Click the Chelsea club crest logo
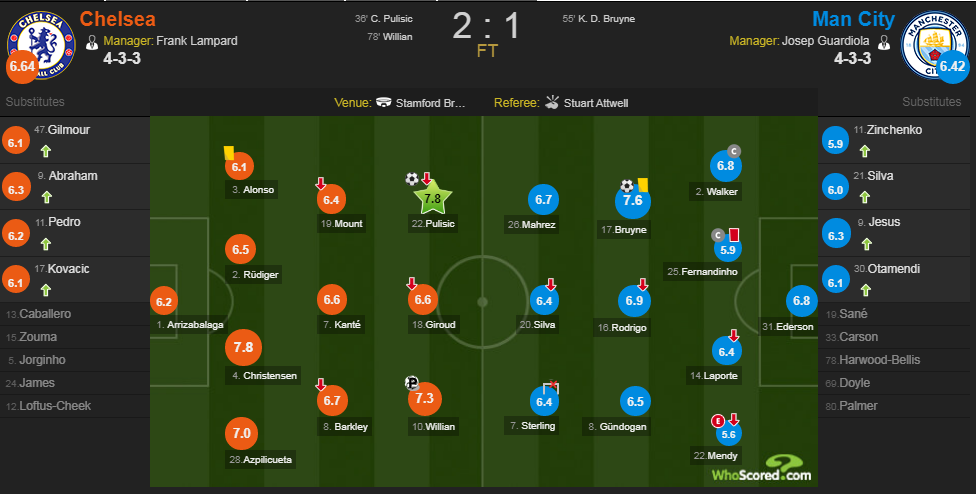Screen dimensions: 976x494 click(39, 41)
